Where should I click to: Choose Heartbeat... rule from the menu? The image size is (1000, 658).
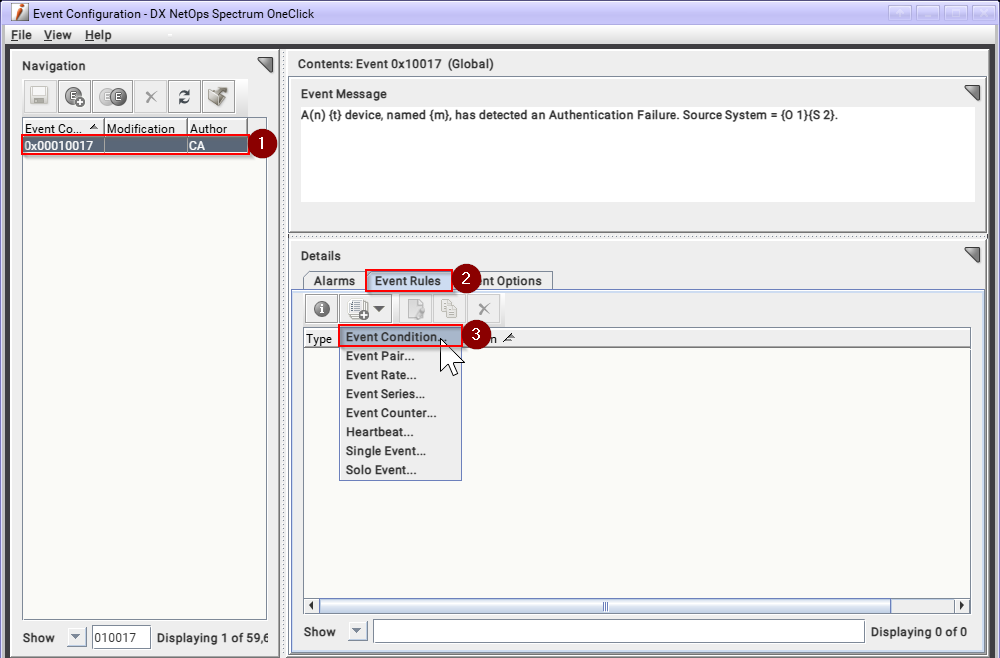(x=379, y=432)
